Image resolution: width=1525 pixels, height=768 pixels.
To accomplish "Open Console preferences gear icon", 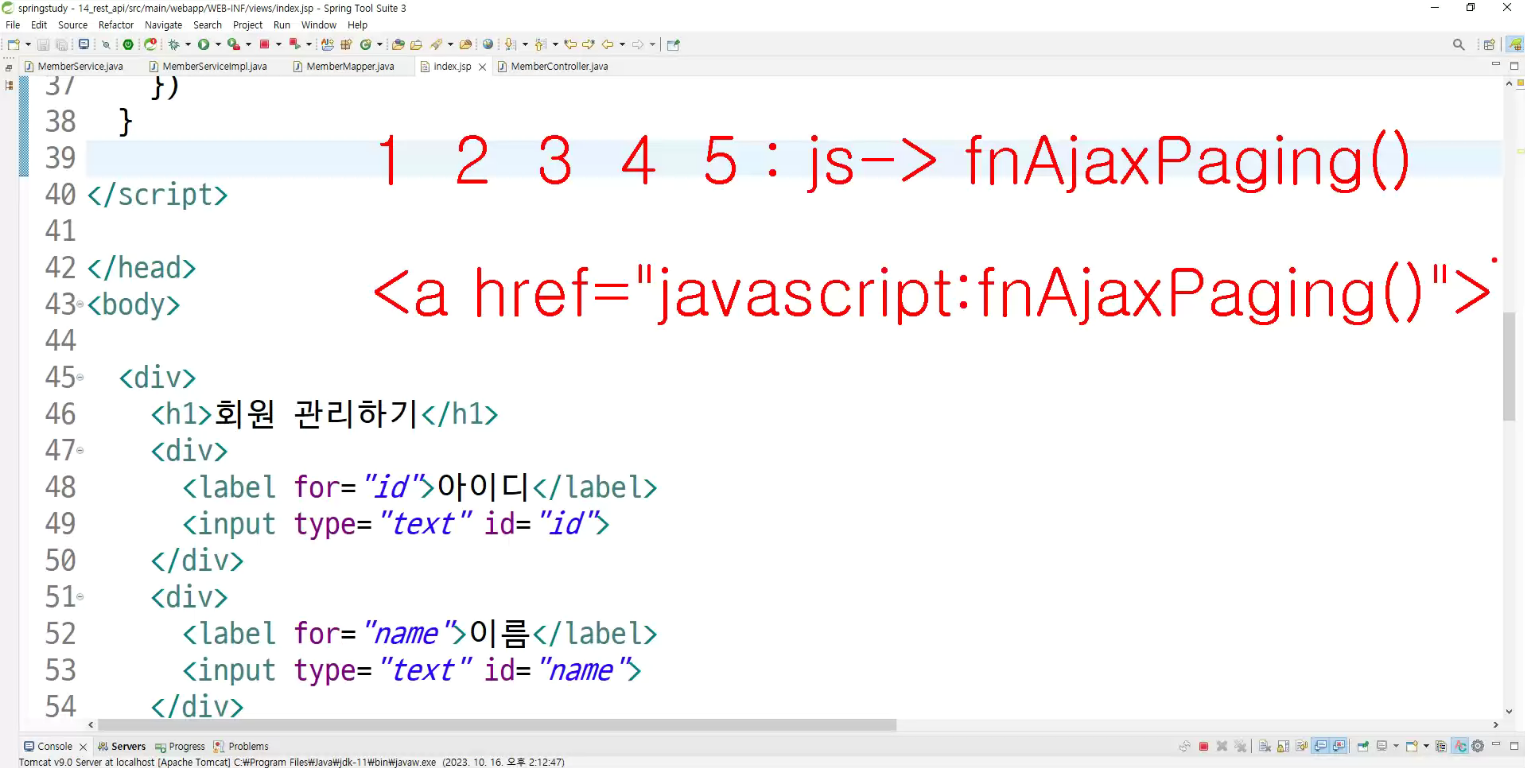I will point(1477,746).
